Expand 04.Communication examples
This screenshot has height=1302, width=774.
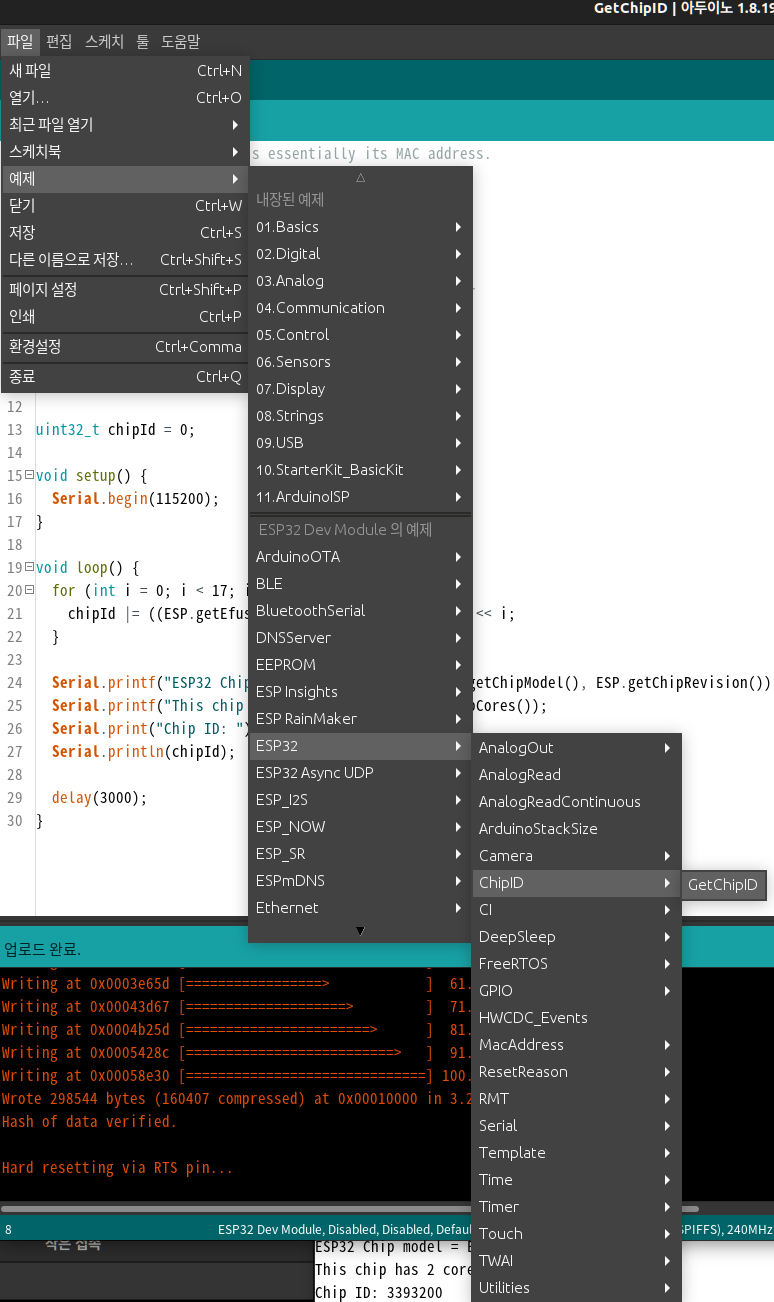[x=360, y=308]
